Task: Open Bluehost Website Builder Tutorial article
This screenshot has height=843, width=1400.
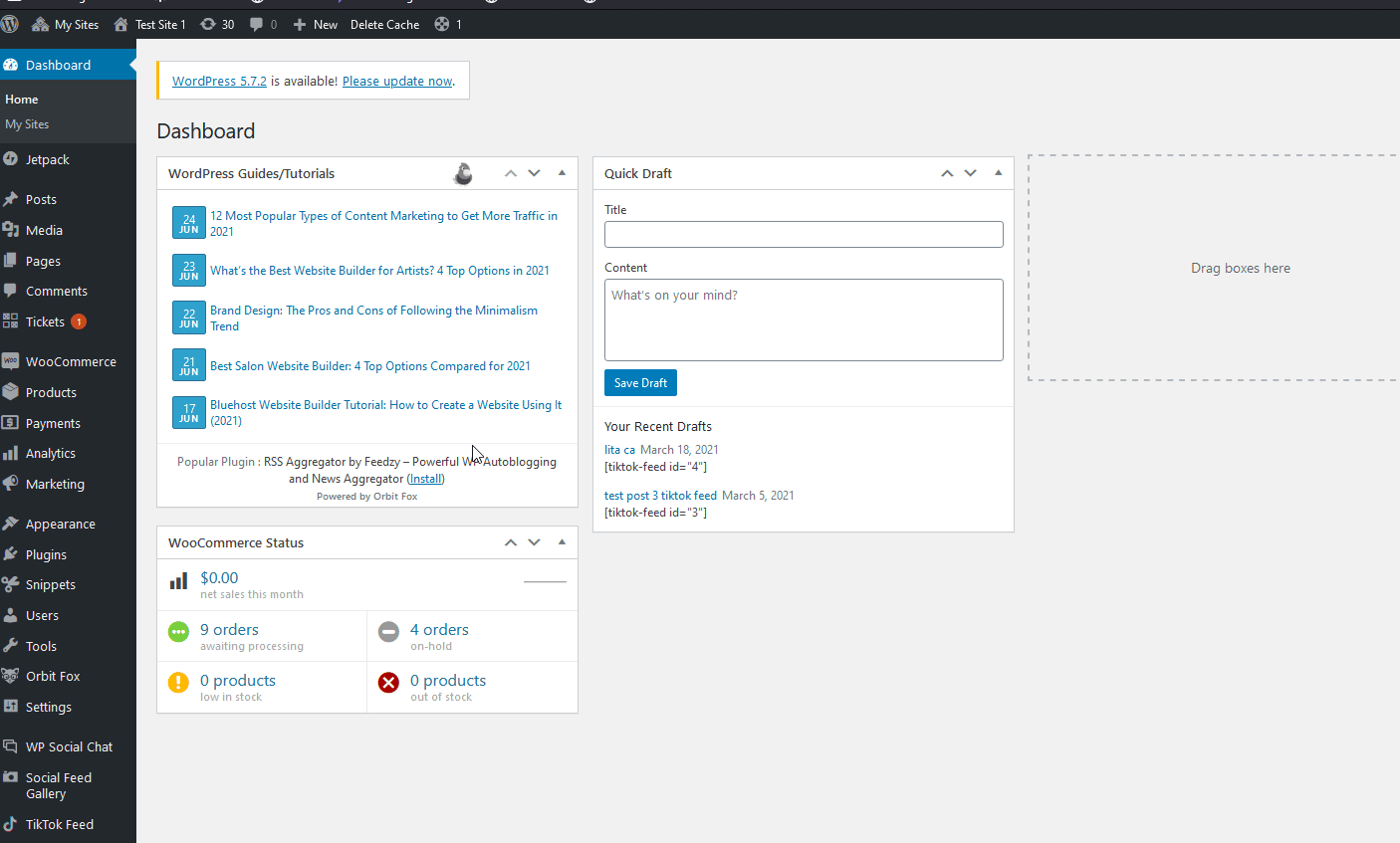Action: pyautogui.click(x=385, y=413)
